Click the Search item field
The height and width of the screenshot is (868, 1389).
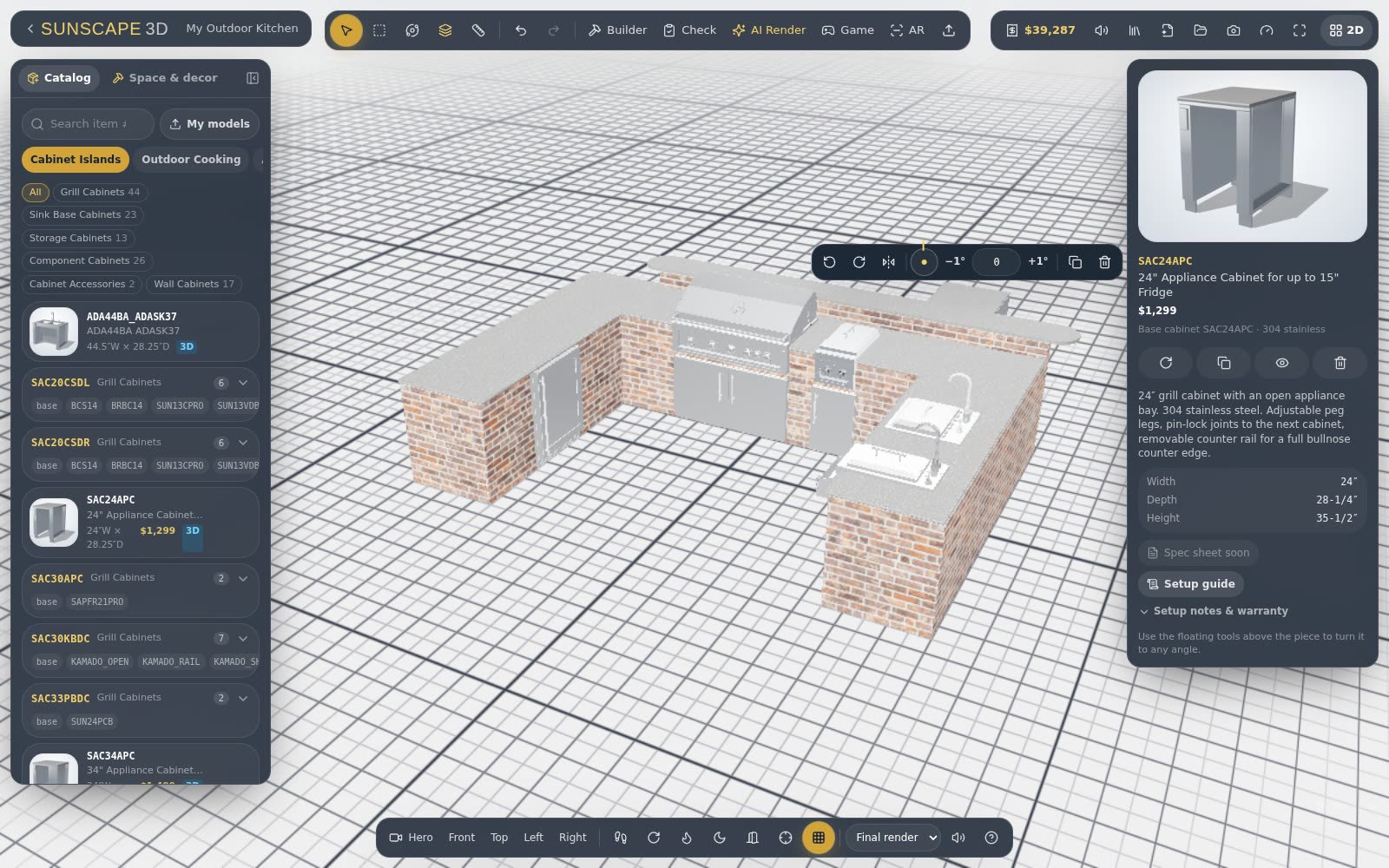pyautogui.click(x=88, y=124)
